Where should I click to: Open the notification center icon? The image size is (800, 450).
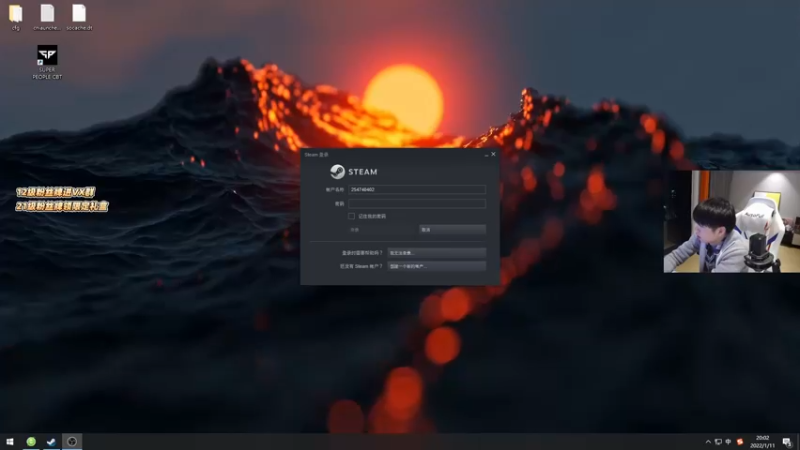787,442
